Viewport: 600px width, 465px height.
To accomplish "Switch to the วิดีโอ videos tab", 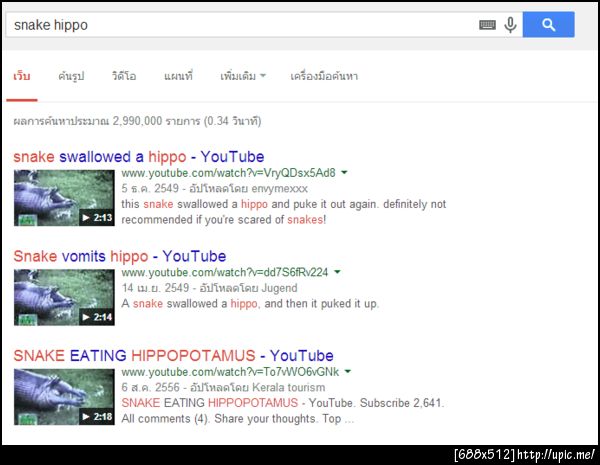I will pos(124,76).
